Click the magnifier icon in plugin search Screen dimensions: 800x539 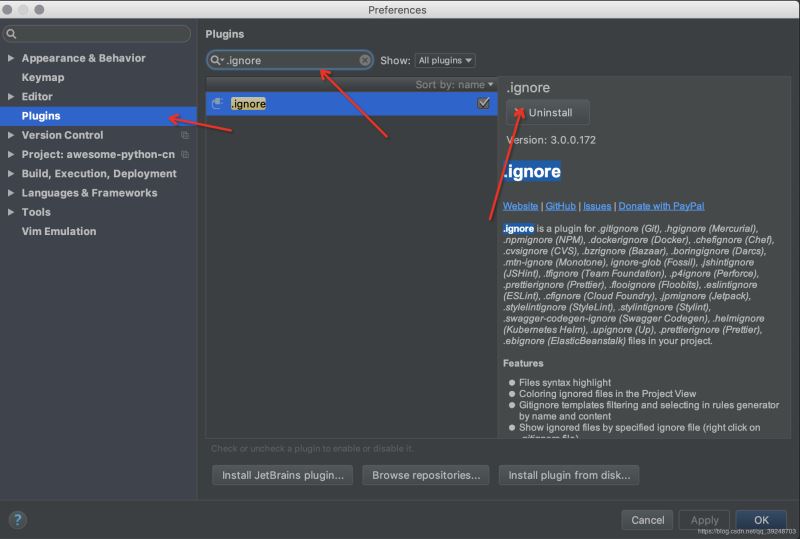(216, 60)
